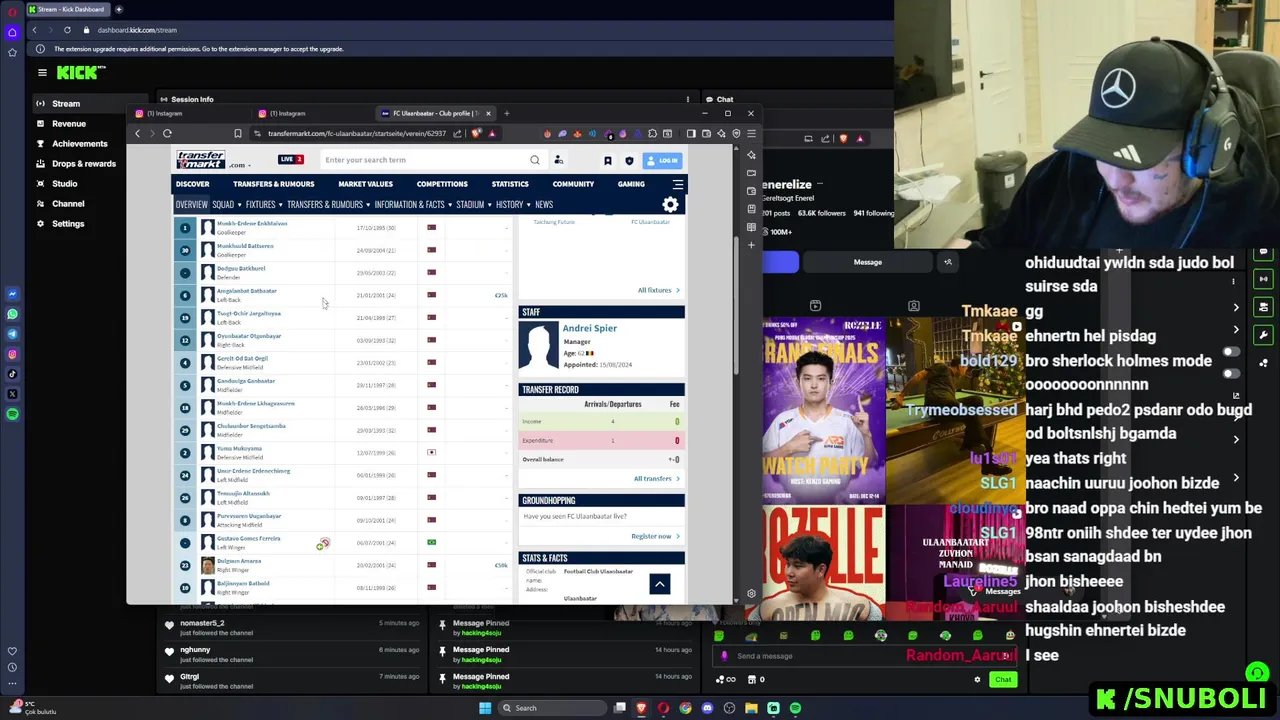
Task: Click the green Chat send button
Action: click(1003, 679)
